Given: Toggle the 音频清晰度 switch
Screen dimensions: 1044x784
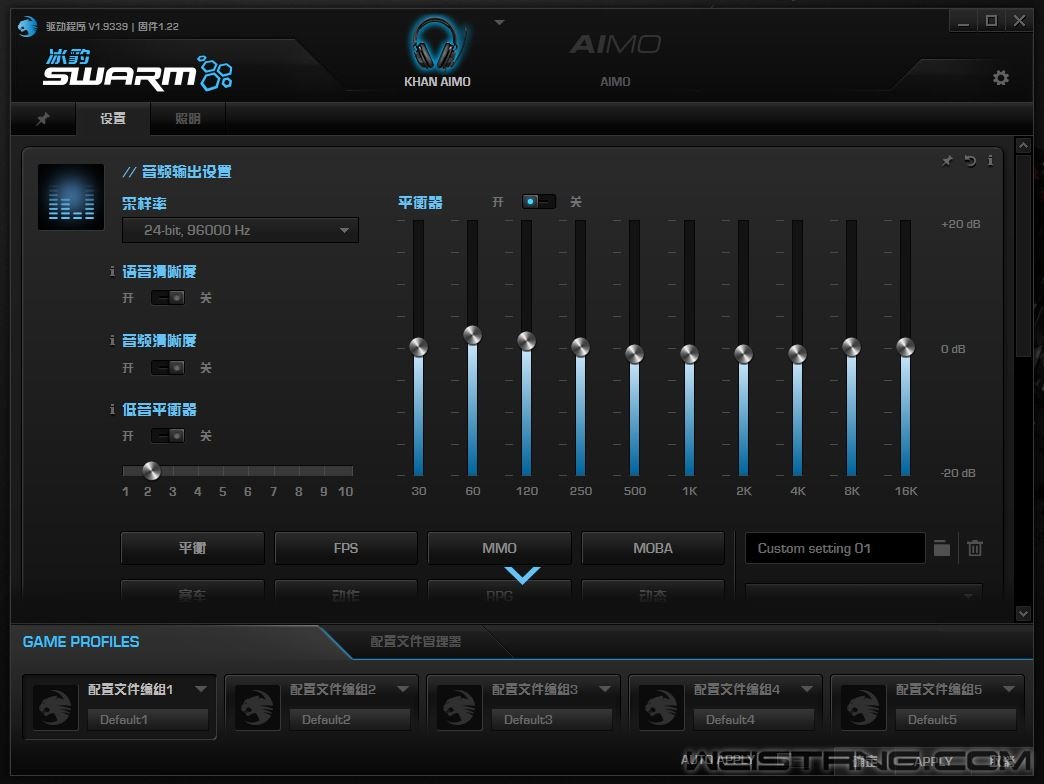Looking at the screenshot, I should pyautogui.click(x=168, y=367).
